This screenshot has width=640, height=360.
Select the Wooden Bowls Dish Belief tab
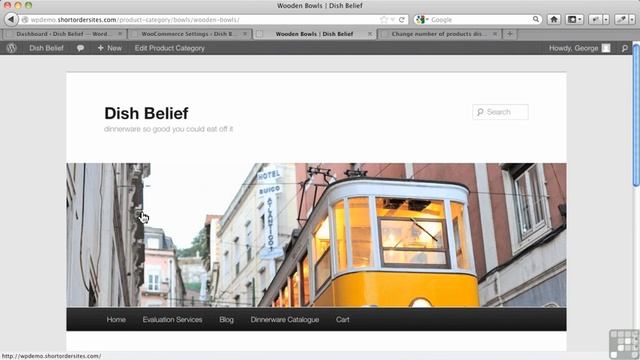tap(314, 34)
